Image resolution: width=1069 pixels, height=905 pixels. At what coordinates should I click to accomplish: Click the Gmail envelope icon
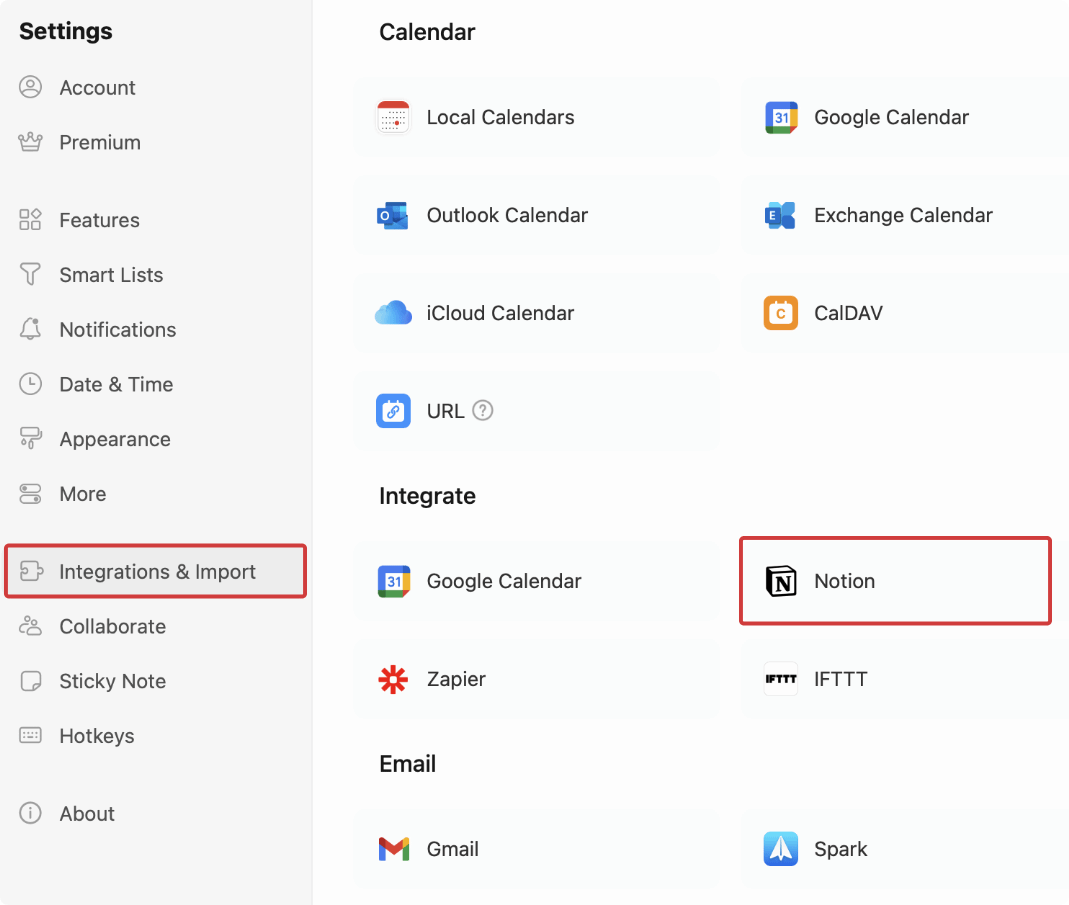(x=393, y=849)
